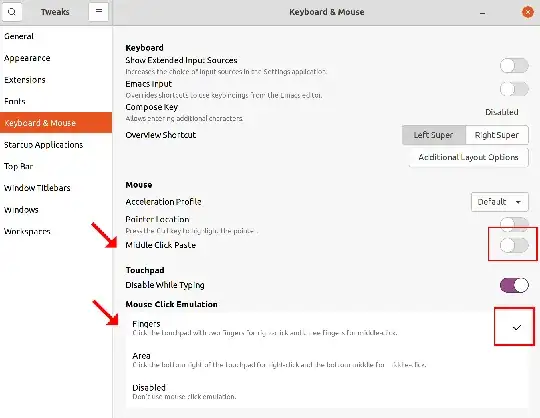Open Startup Applications in sidebar

click(x=56, y=145)
